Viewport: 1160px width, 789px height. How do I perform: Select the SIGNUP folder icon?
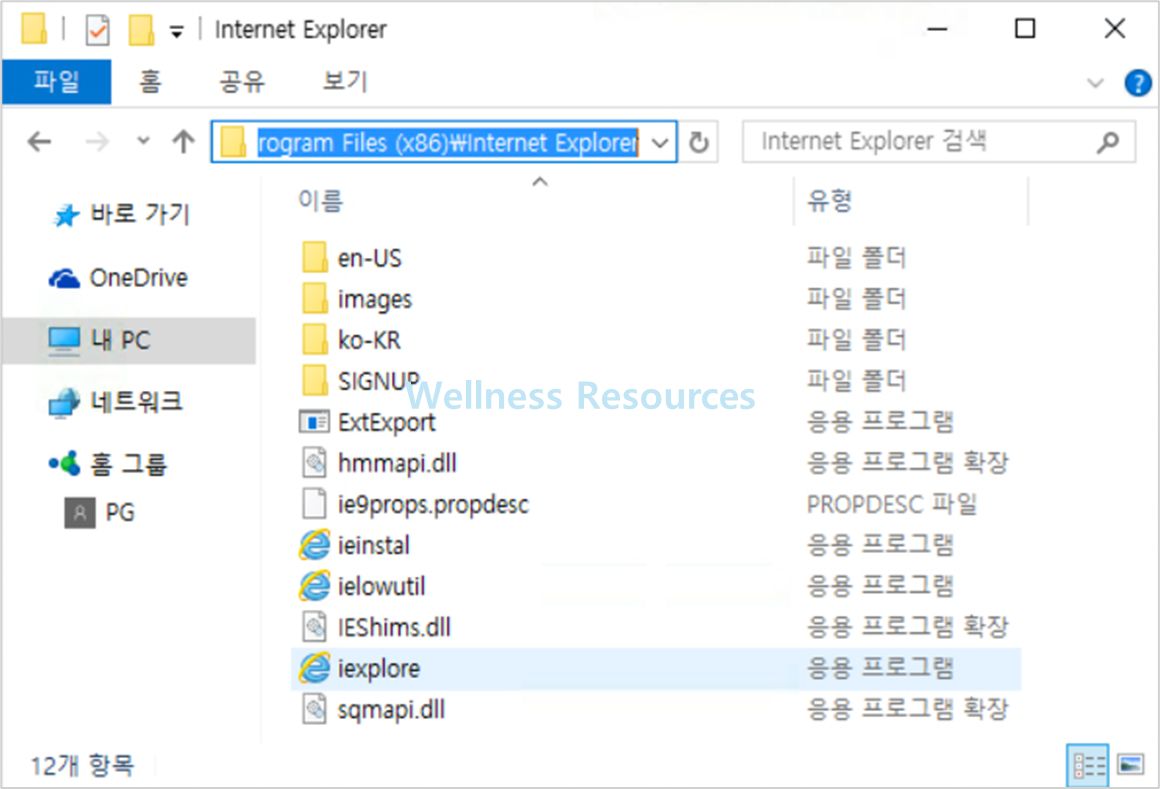pos(314,381)
